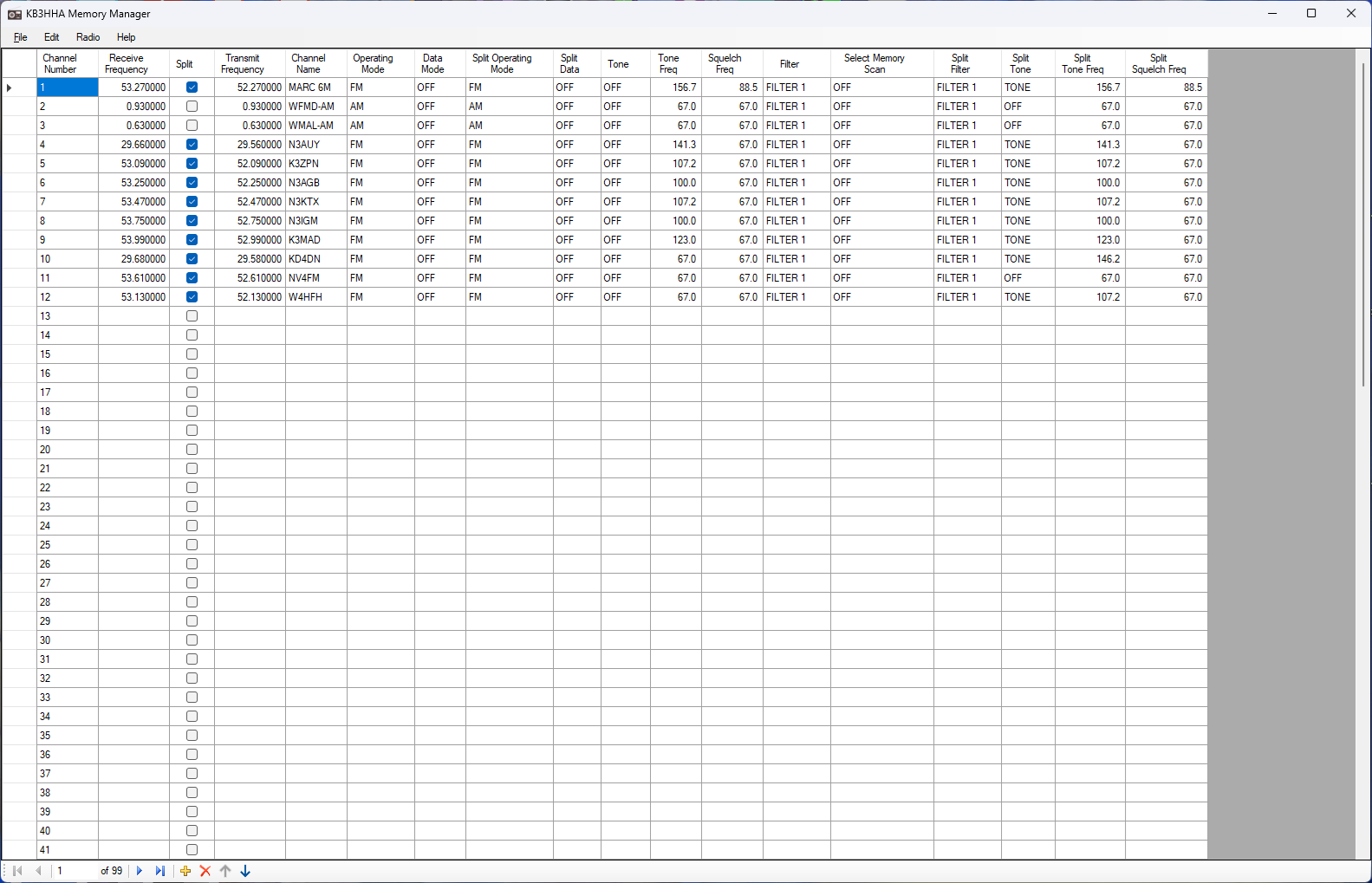Delete channel with red X icon

[205, 871]
